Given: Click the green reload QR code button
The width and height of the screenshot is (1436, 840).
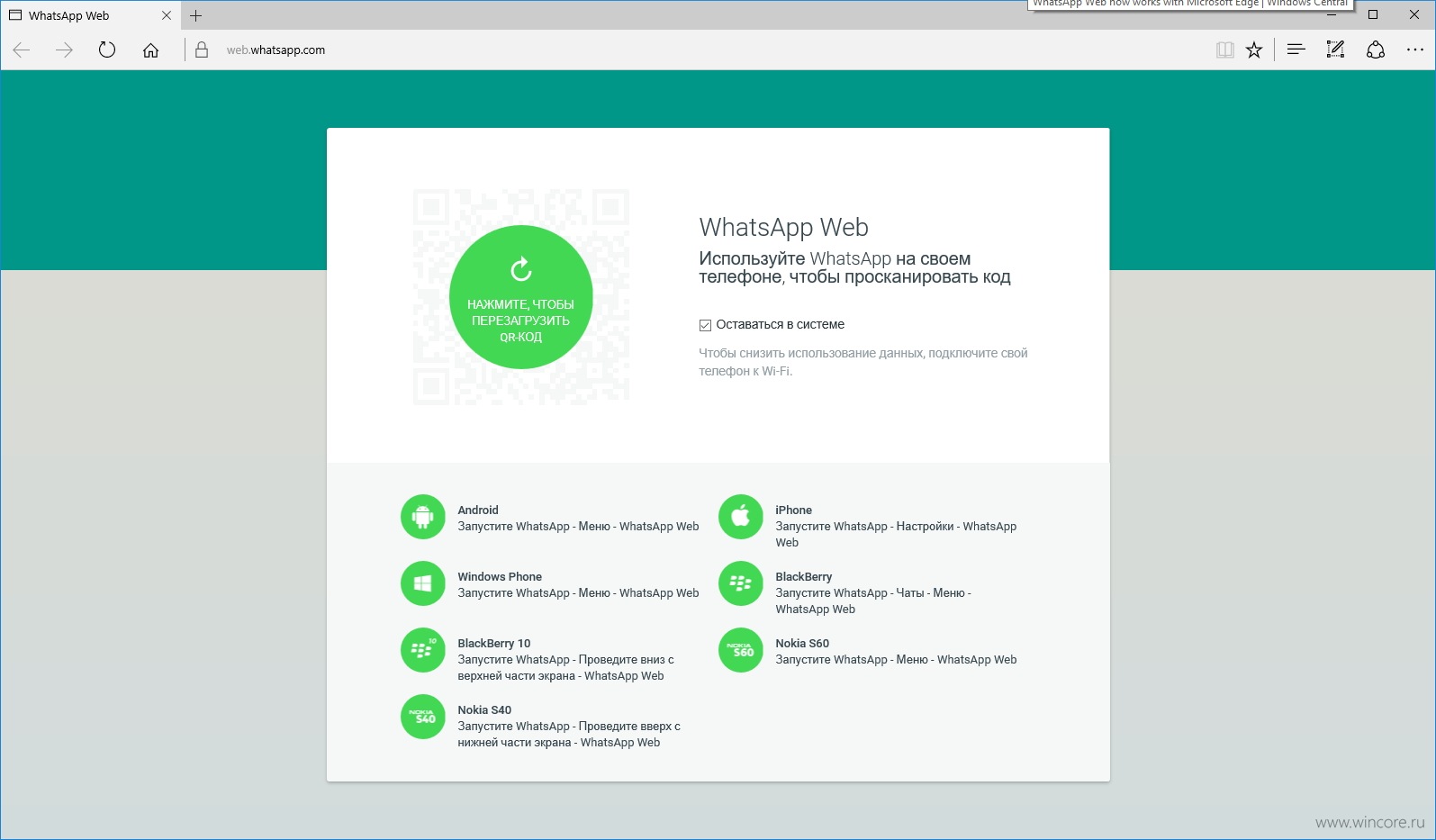Looking at the screenshot, I should tap(520, 297).
